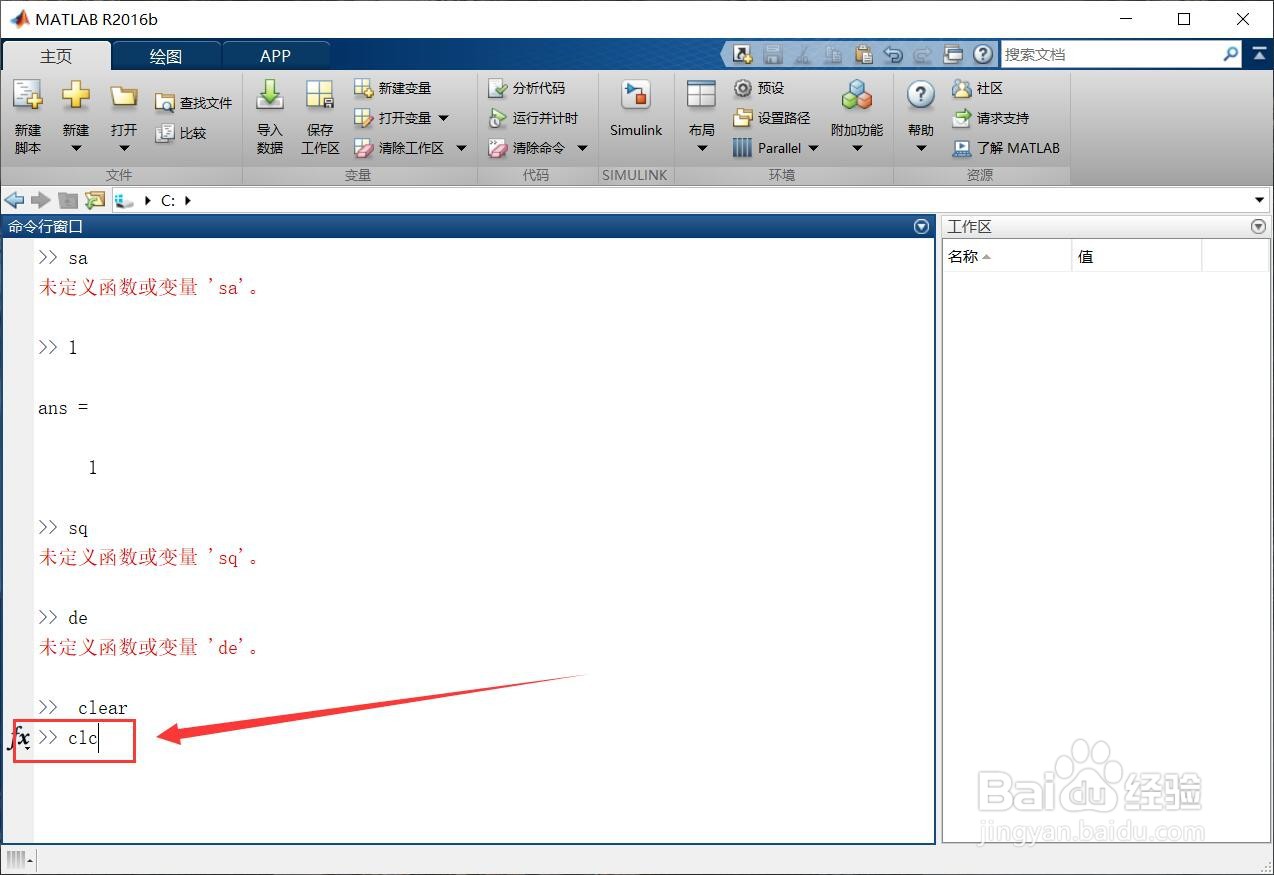Click 运行并计时 (Run and Time)
1274x875 pixels.
(532, 118)
